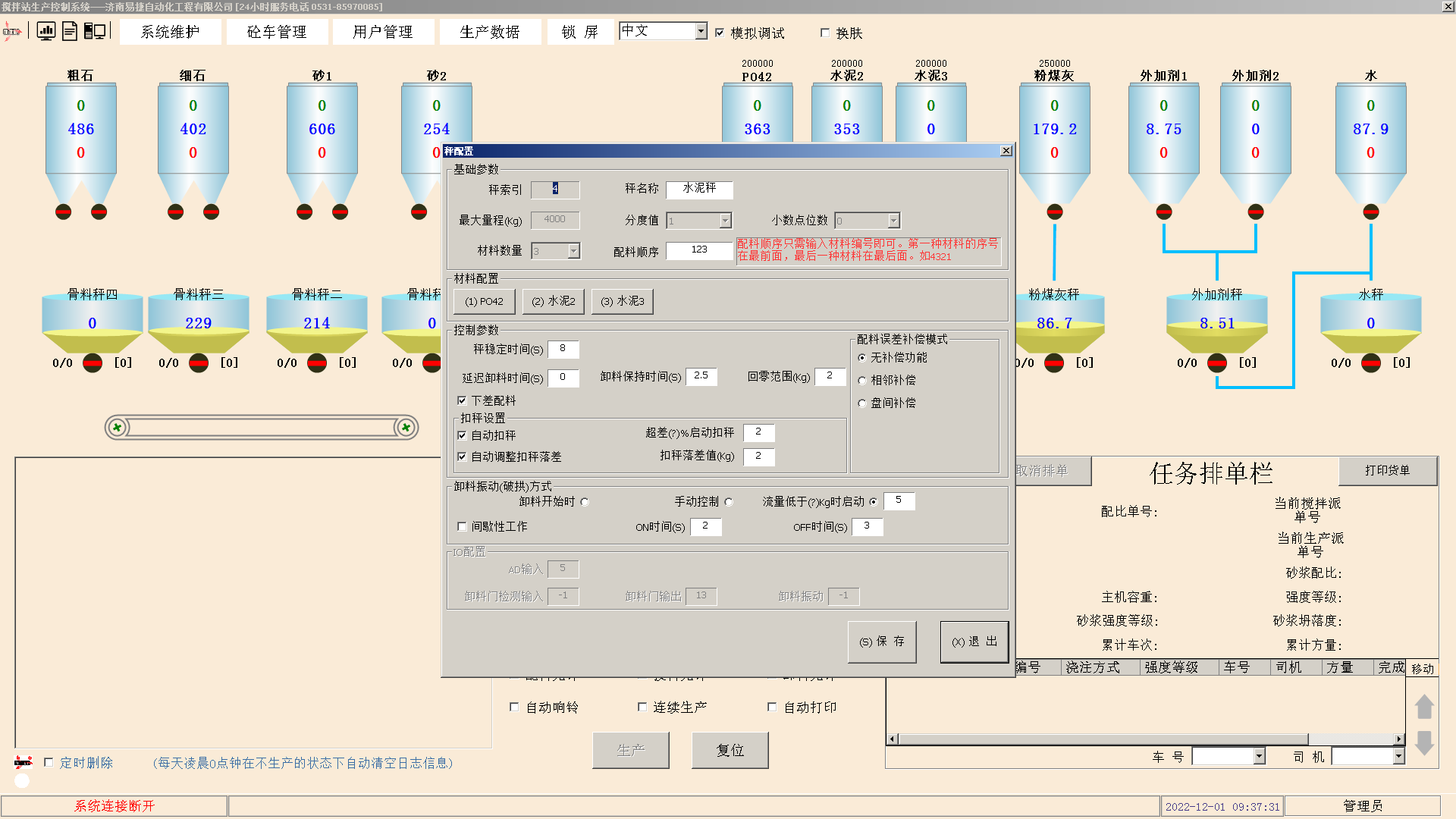Click the monitor bar-chart toolbar icon
The height and width of the screenshot is (819, 1456).
(x=46, y=31)
